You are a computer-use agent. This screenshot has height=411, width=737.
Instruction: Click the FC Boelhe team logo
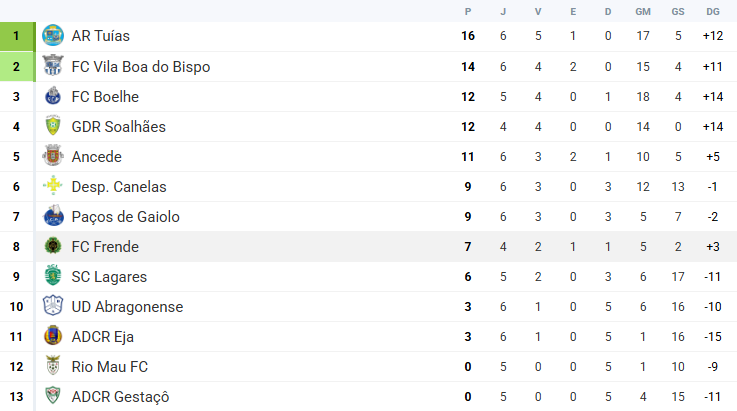(x=53, y=97)
